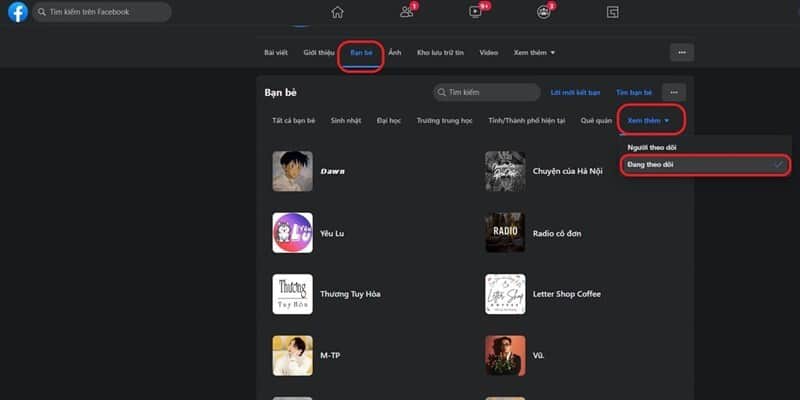Click the Tìm bạn bè link
This screenshot has width=800, height=400.
pyautogui.click(x=634, y=92)
